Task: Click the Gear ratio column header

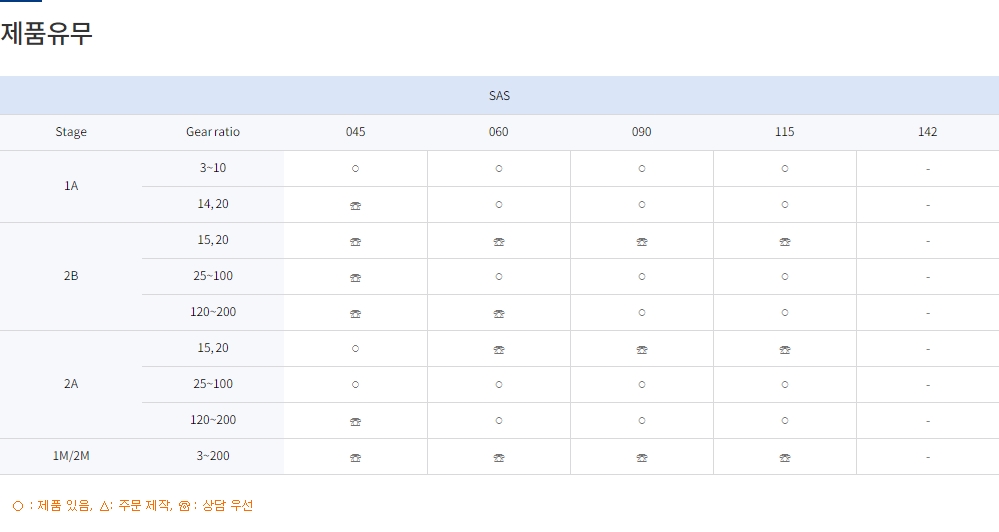Action: coord(213,132)
